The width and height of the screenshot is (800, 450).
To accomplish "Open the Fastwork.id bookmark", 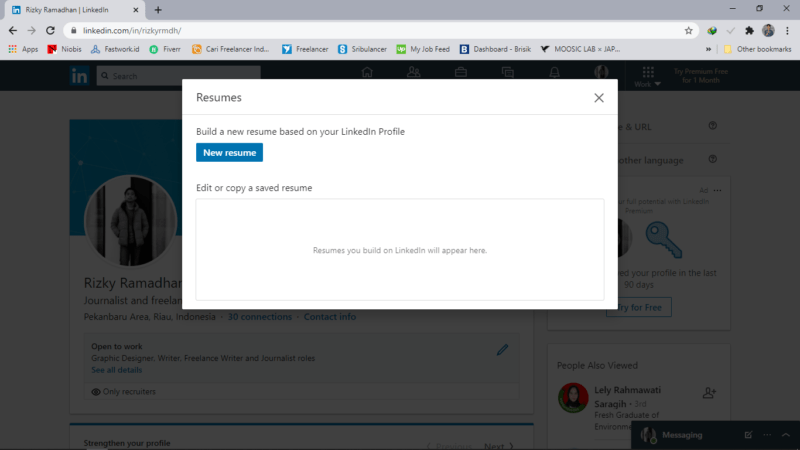I will click(x=115, y=49).
